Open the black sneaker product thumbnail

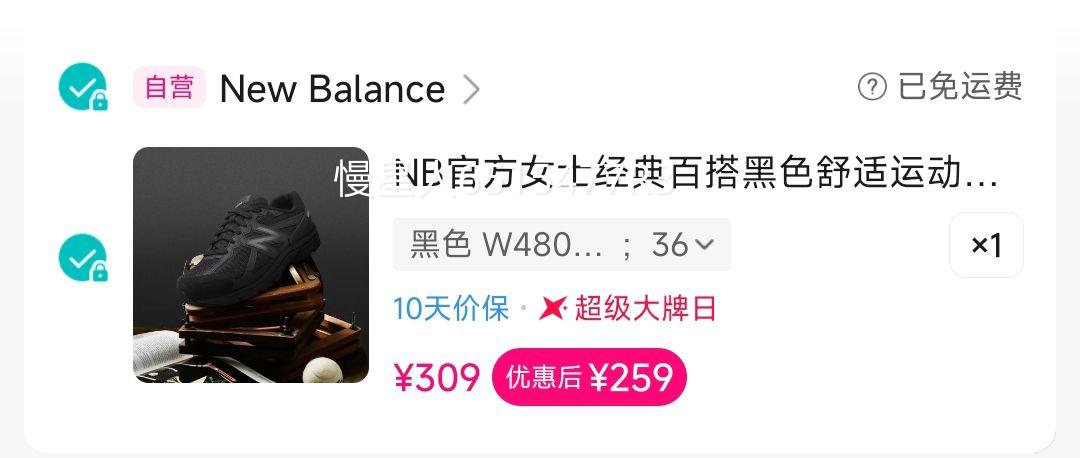251,265
